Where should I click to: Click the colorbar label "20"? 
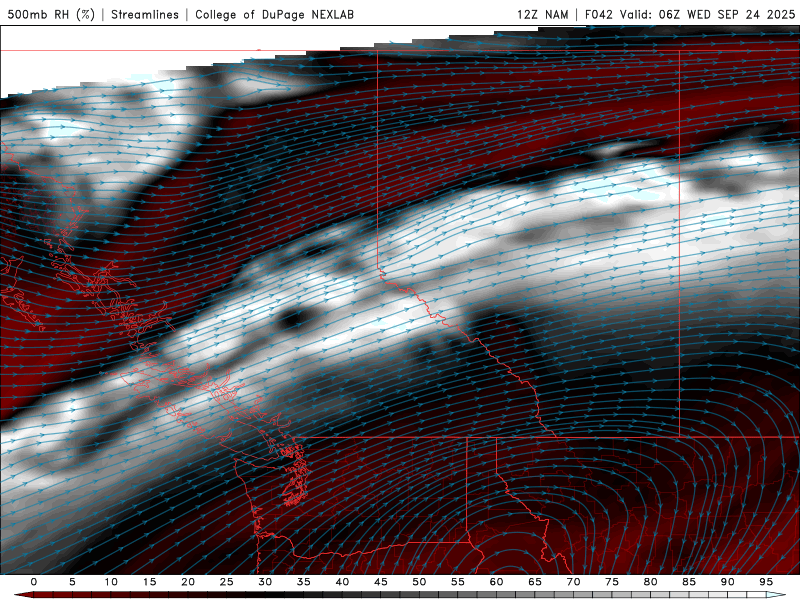(x=188, y=582)
